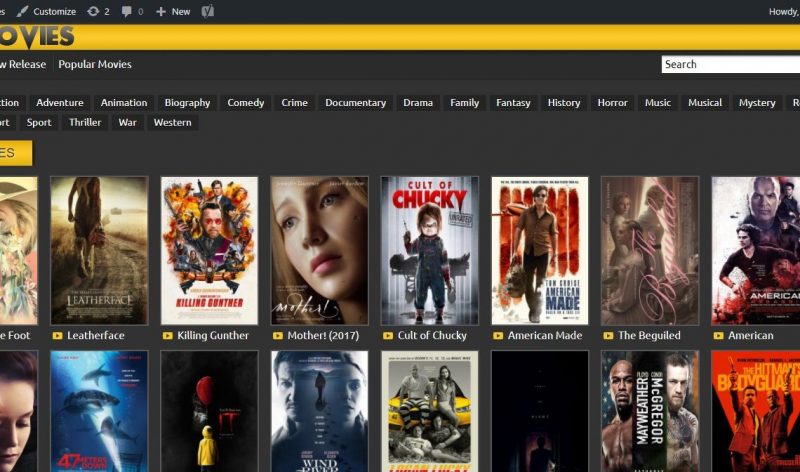Click the American Made title link

[545, 336]
